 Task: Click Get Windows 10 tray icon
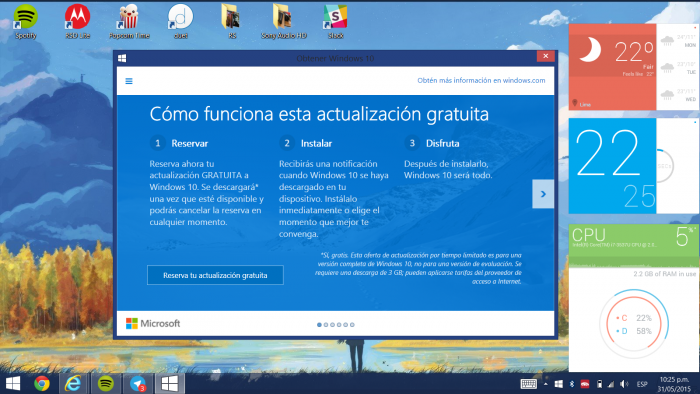pos(558,384)
